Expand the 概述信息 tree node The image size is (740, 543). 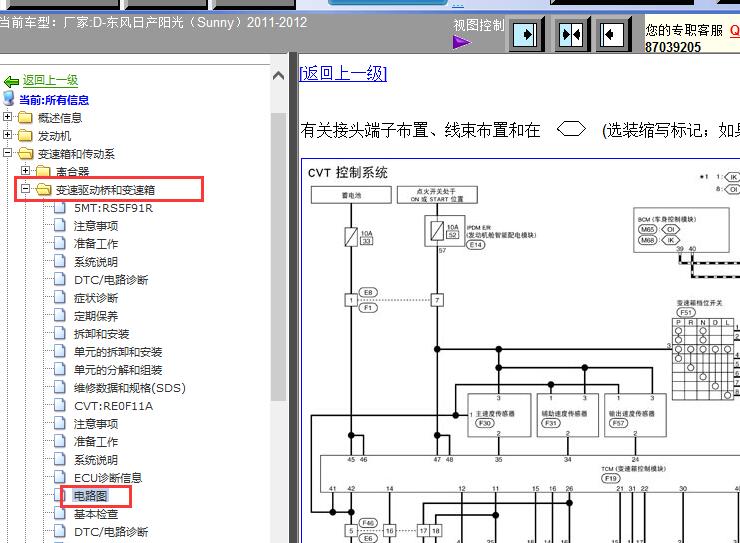(x=8, y=117)
